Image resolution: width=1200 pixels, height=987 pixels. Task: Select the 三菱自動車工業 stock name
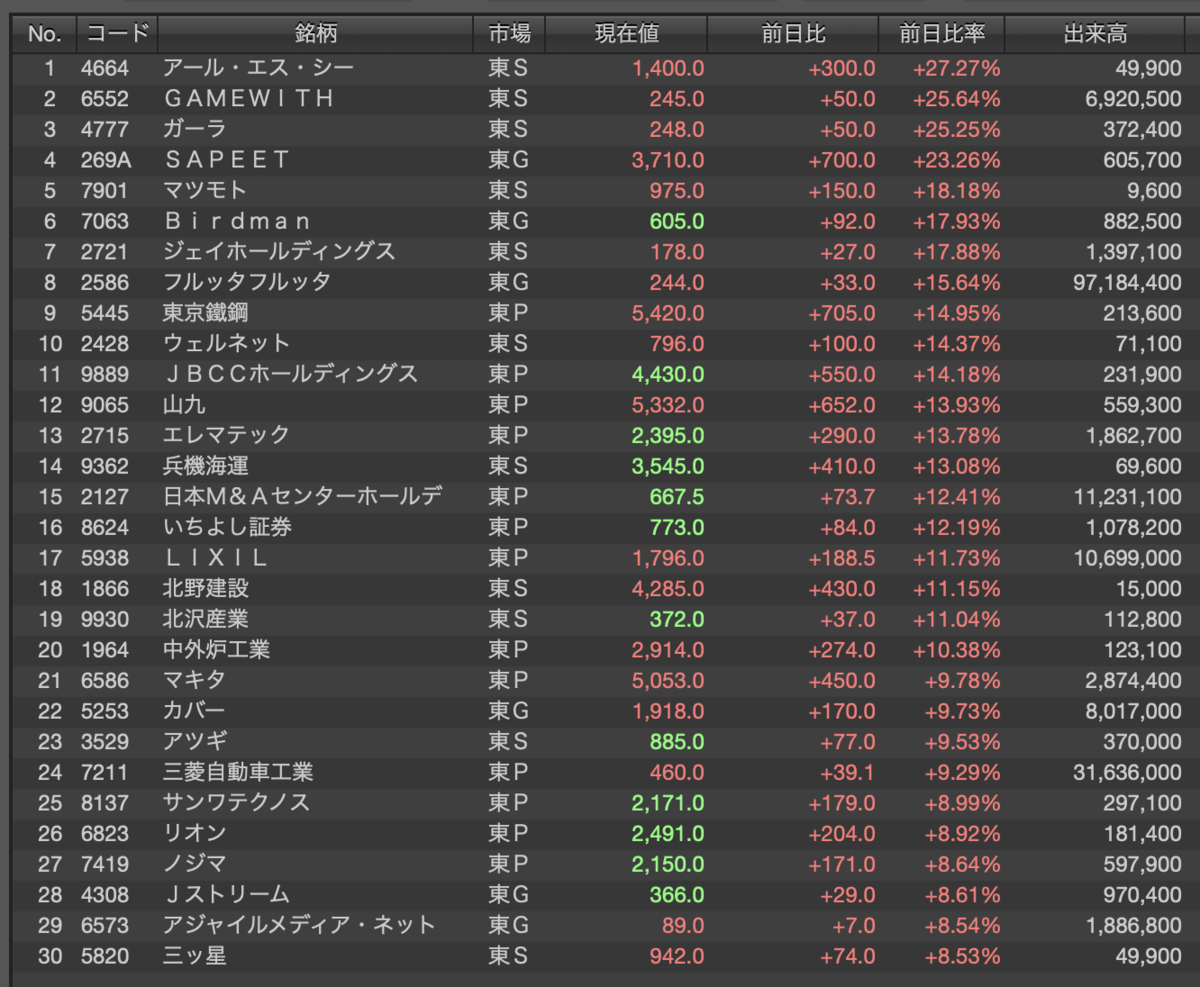237,772
